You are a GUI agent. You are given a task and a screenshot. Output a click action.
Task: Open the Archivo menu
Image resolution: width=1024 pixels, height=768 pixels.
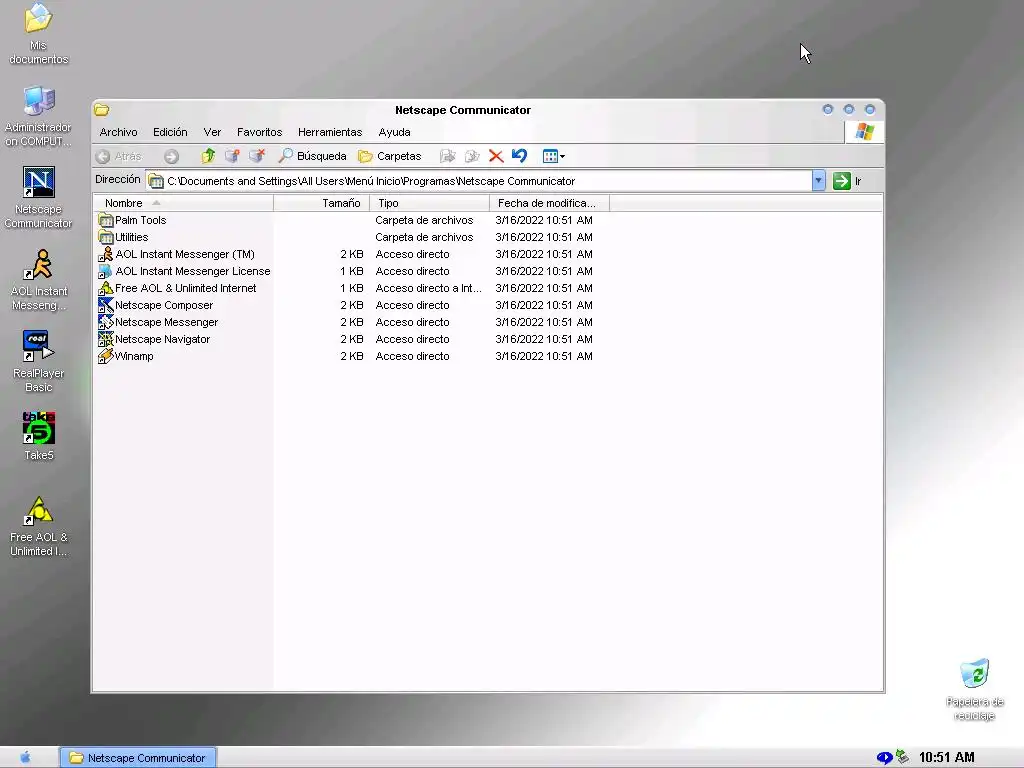point(118,132)
